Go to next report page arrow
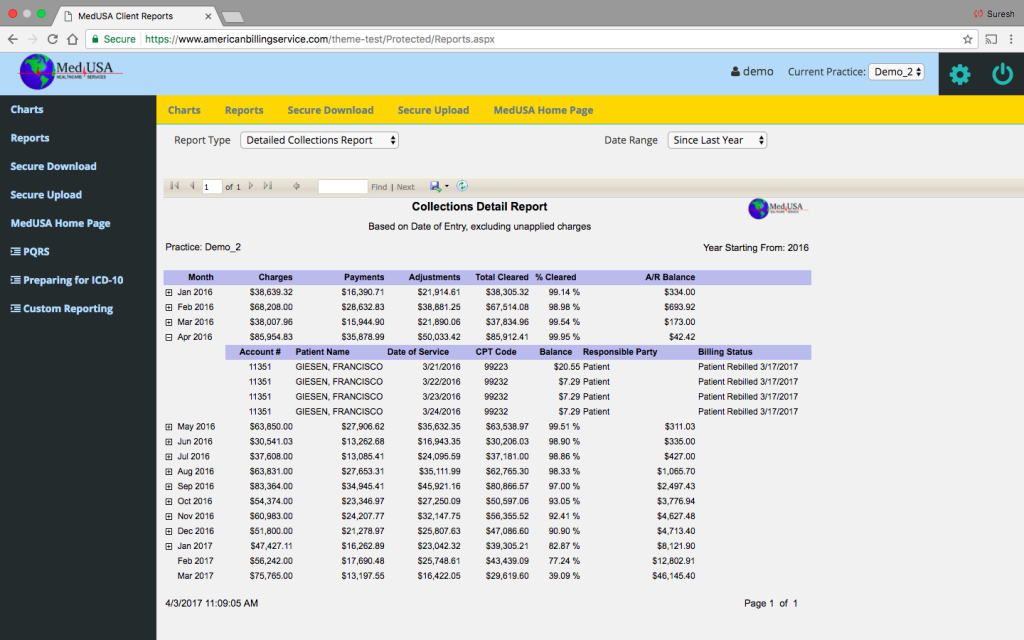This screenshot has height=640, width=1024. click(x=251, y=186)
